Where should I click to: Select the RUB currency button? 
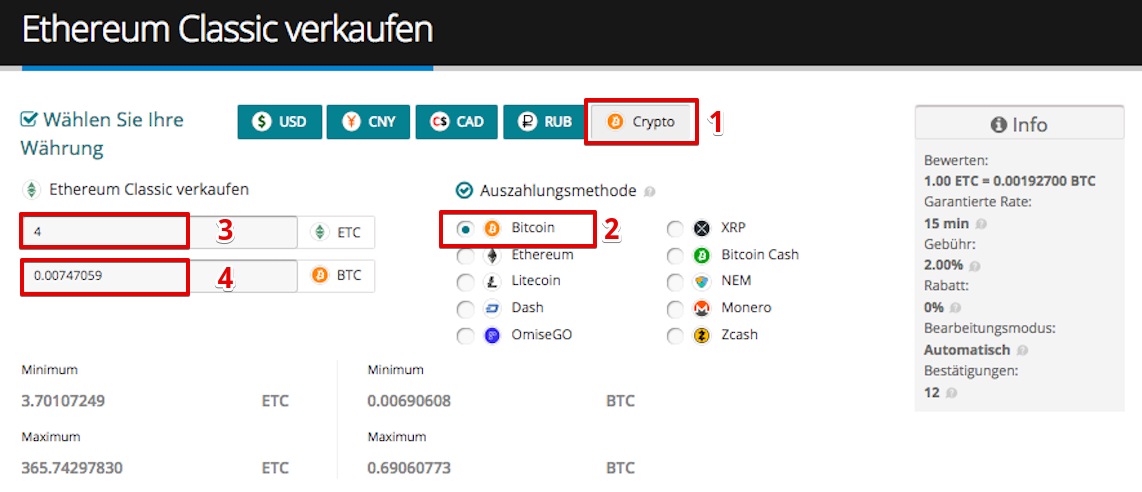click(x=545, y=122)
